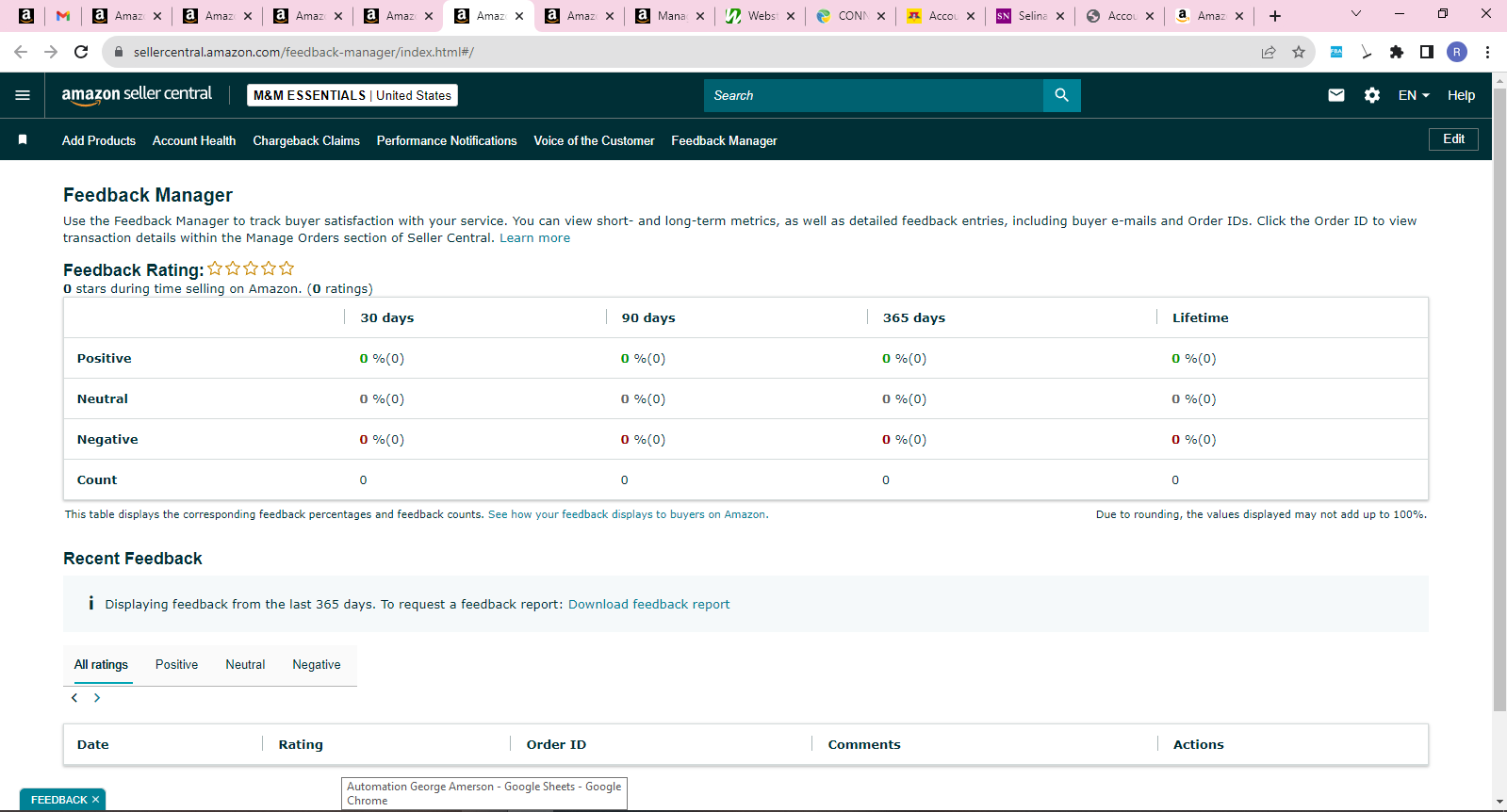Open the Feedback Manager menu link

click(724, 140)
